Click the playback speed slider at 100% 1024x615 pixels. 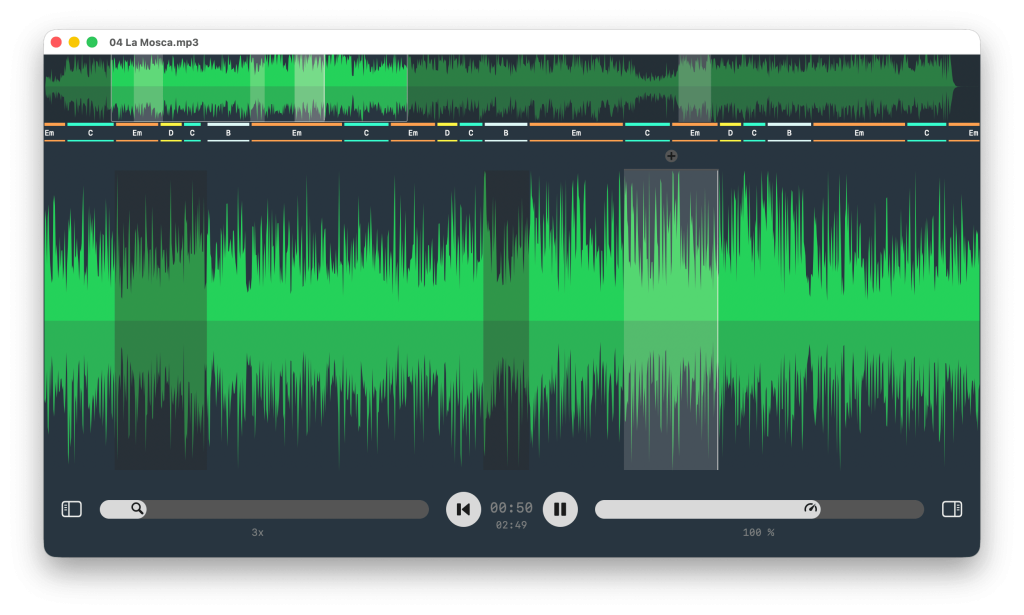(x=758, y=508)
